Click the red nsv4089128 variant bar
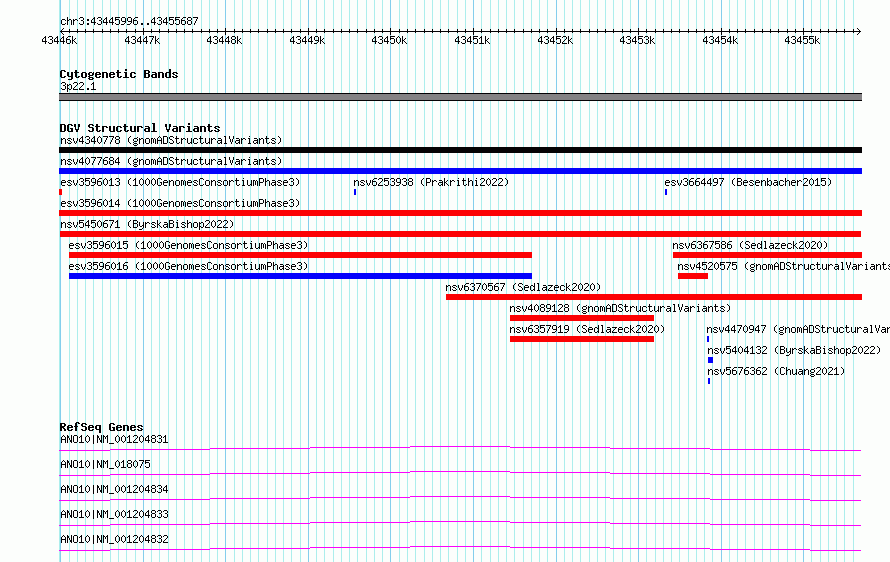 [x=582, y=318]
